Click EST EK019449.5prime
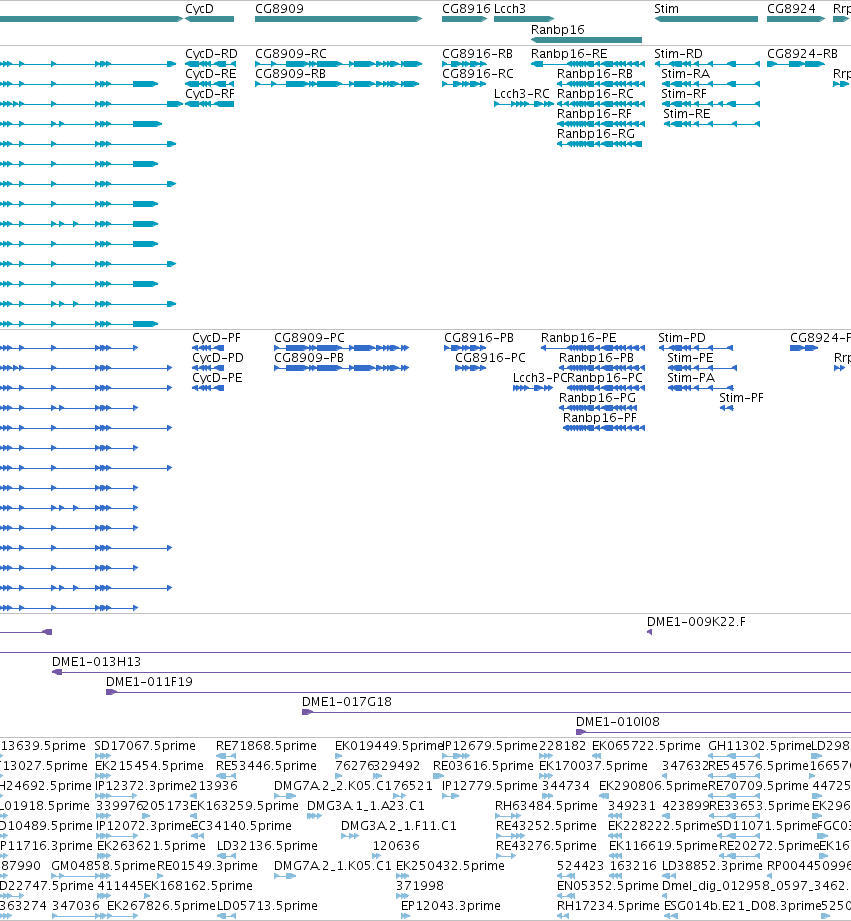The height and width of the screenshot is (921, 851). 339,757
